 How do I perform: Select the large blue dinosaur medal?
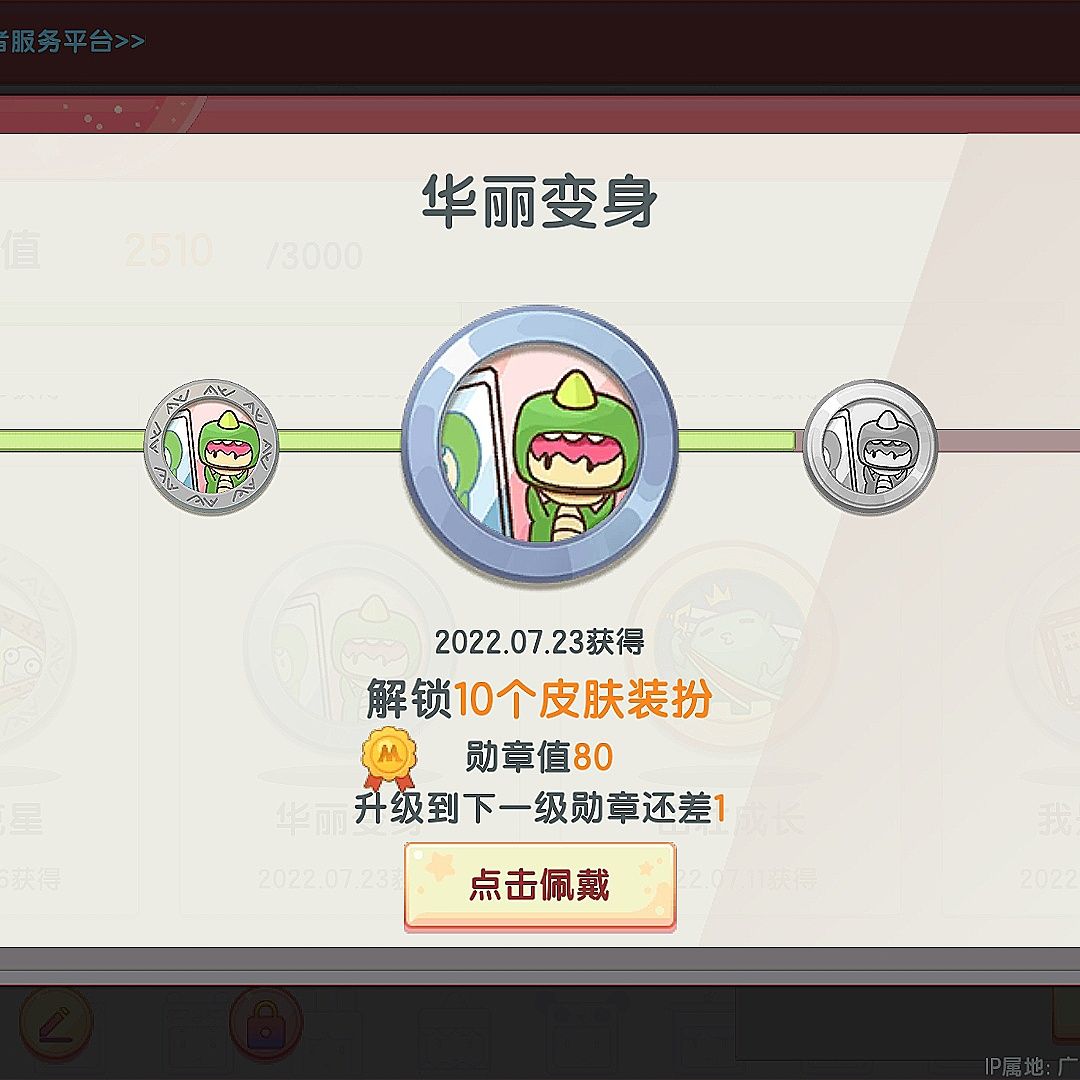pyautogui.click(x=540, y=444)
